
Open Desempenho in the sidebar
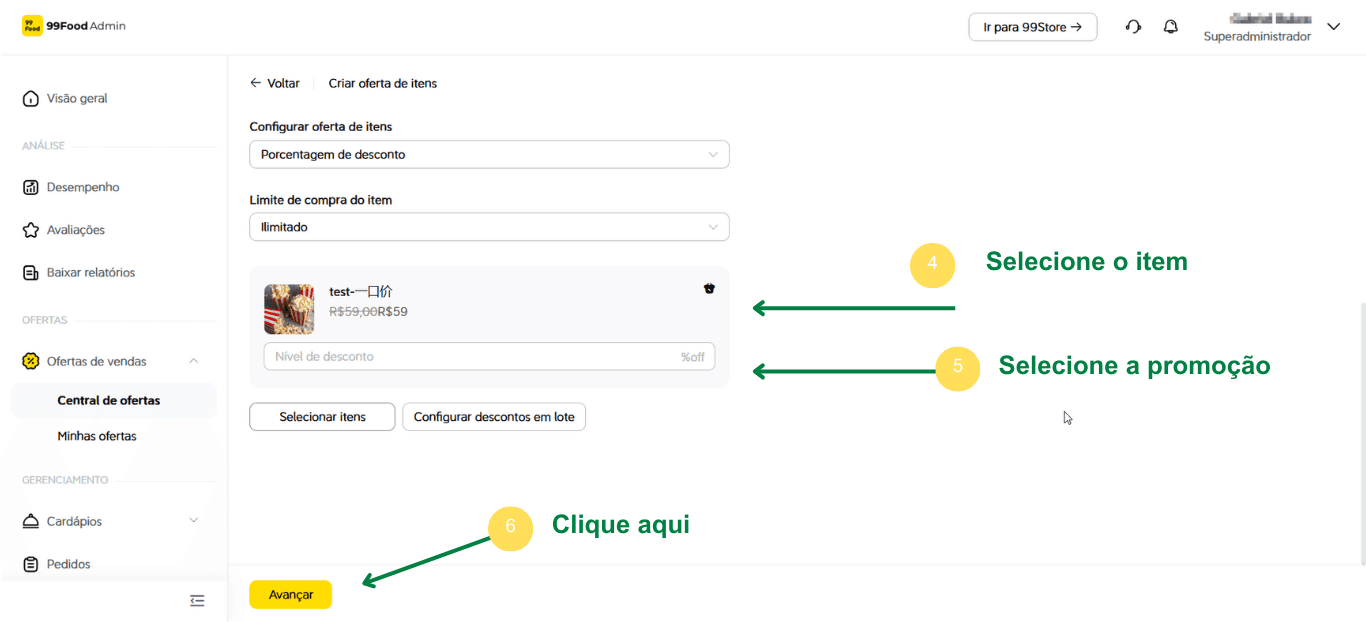[83, 187]
